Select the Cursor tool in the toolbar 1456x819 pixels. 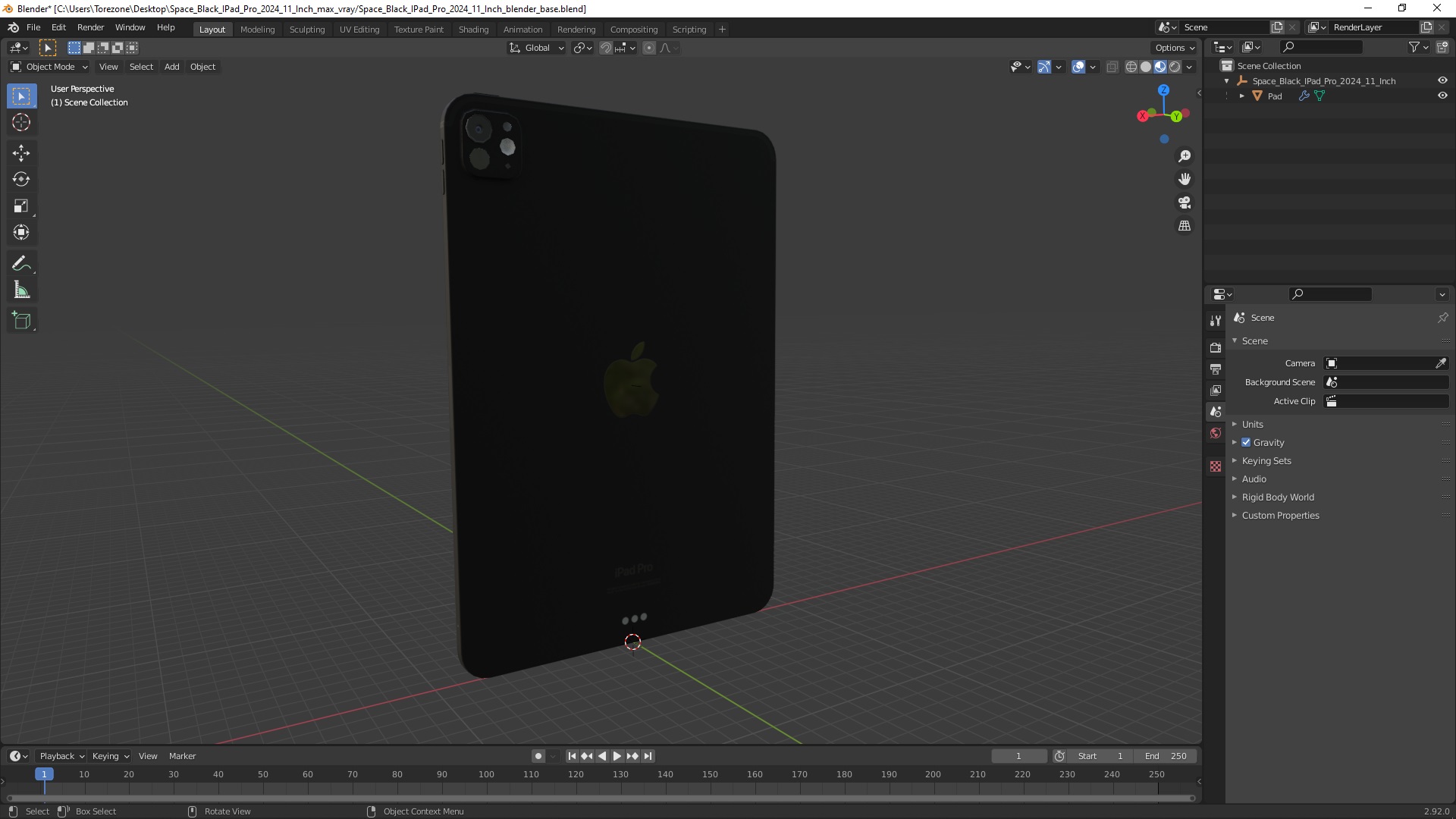tap(21, 122)
